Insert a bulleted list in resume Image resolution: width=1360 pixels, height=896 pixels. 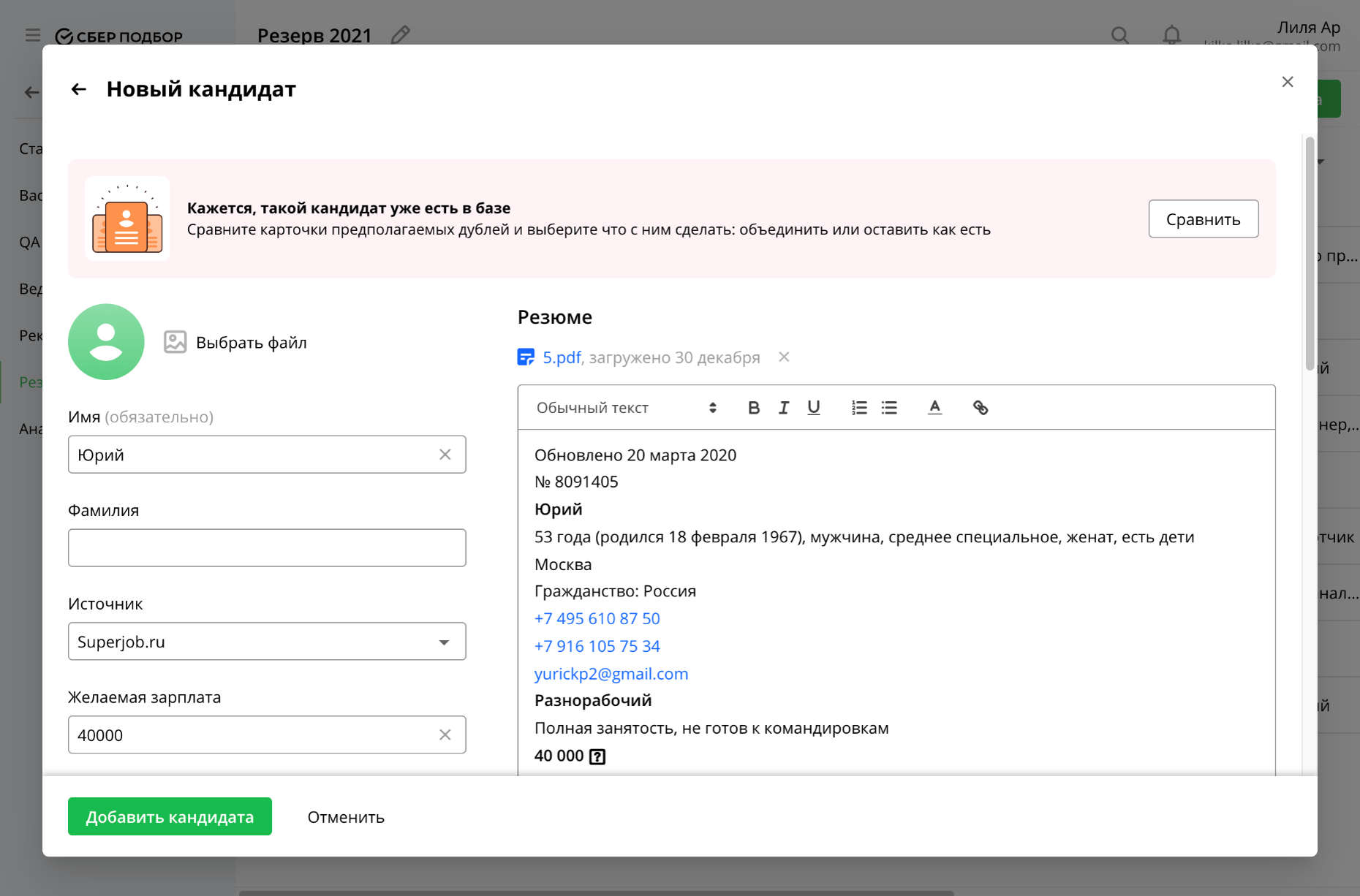click(x=889, y=408)
